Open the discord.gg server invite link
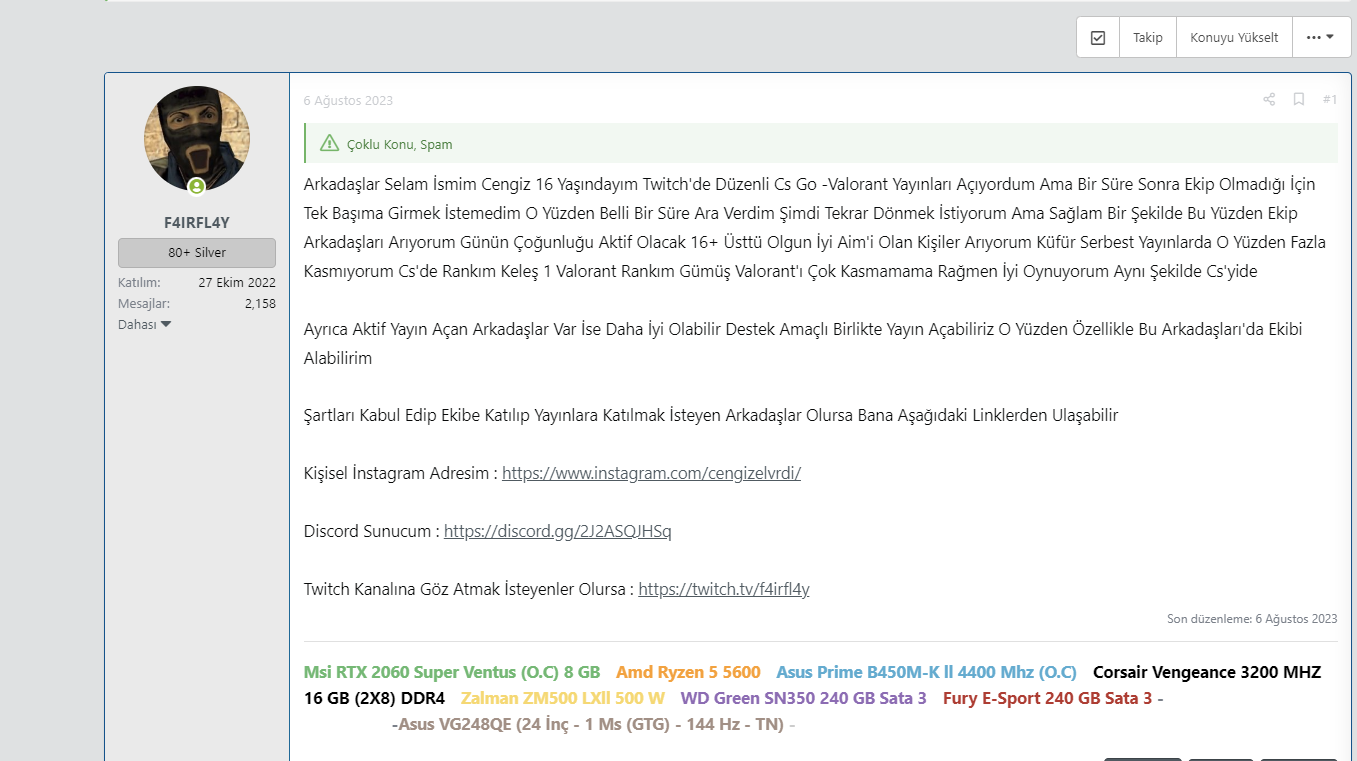The height and width of the screenshot is (761, 1357). click(558, 531)
